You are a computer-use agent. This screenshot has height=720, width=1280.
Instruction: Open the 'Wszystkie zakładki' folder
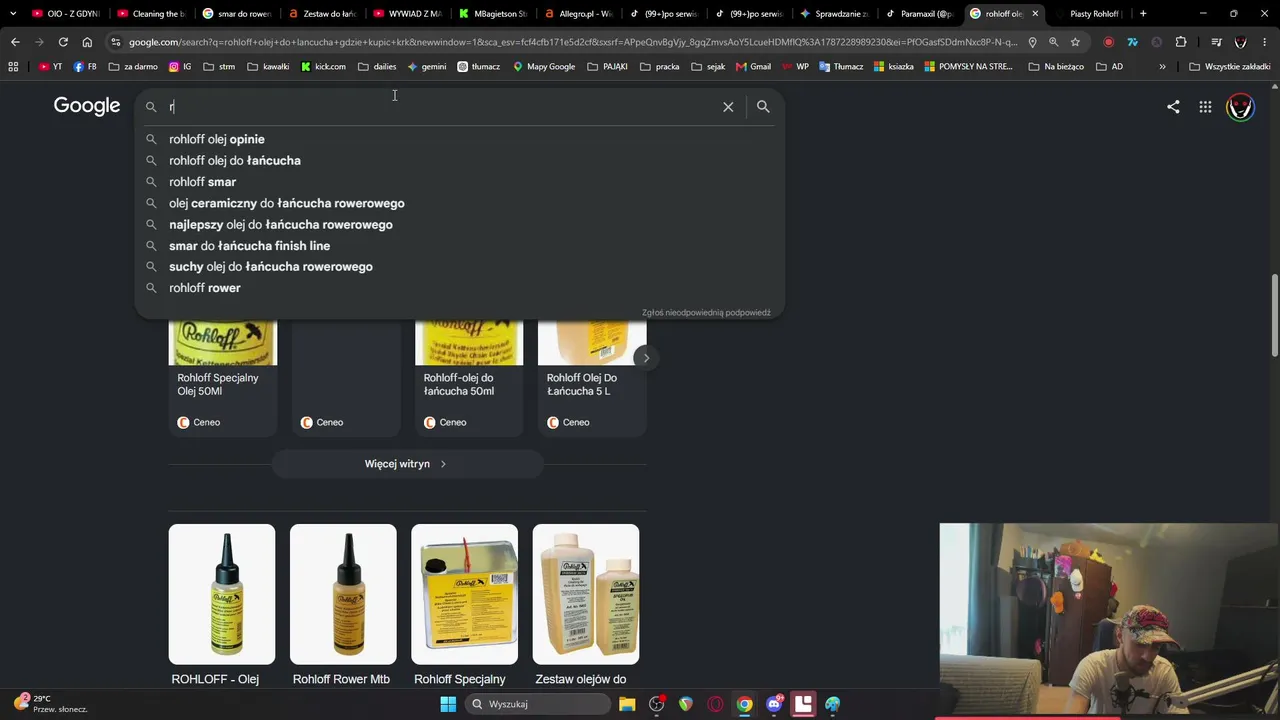click(1229, 66)
